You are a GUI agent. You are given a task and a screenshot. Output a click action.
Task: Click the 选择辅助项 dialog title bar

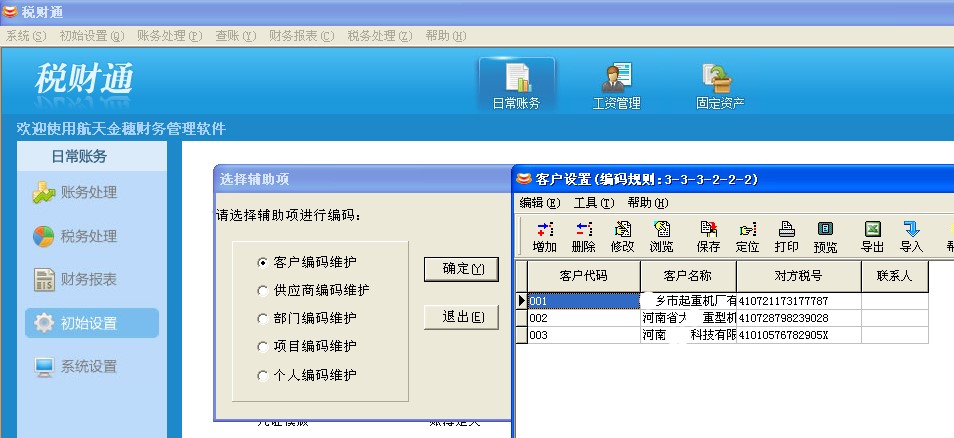pyautogui.click(x=363, y=179)
